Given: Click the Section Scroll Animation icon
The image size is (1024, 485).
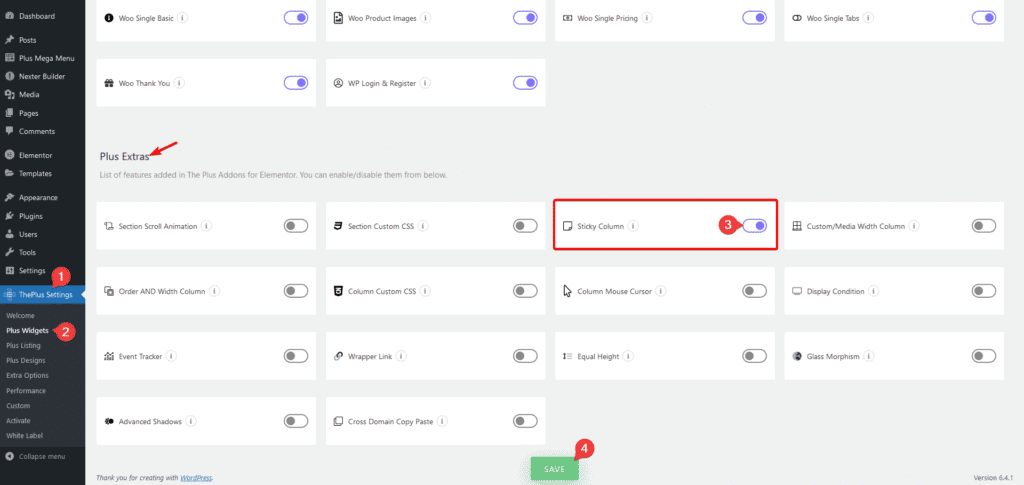Looking at the screenshot, I should 109,226.
